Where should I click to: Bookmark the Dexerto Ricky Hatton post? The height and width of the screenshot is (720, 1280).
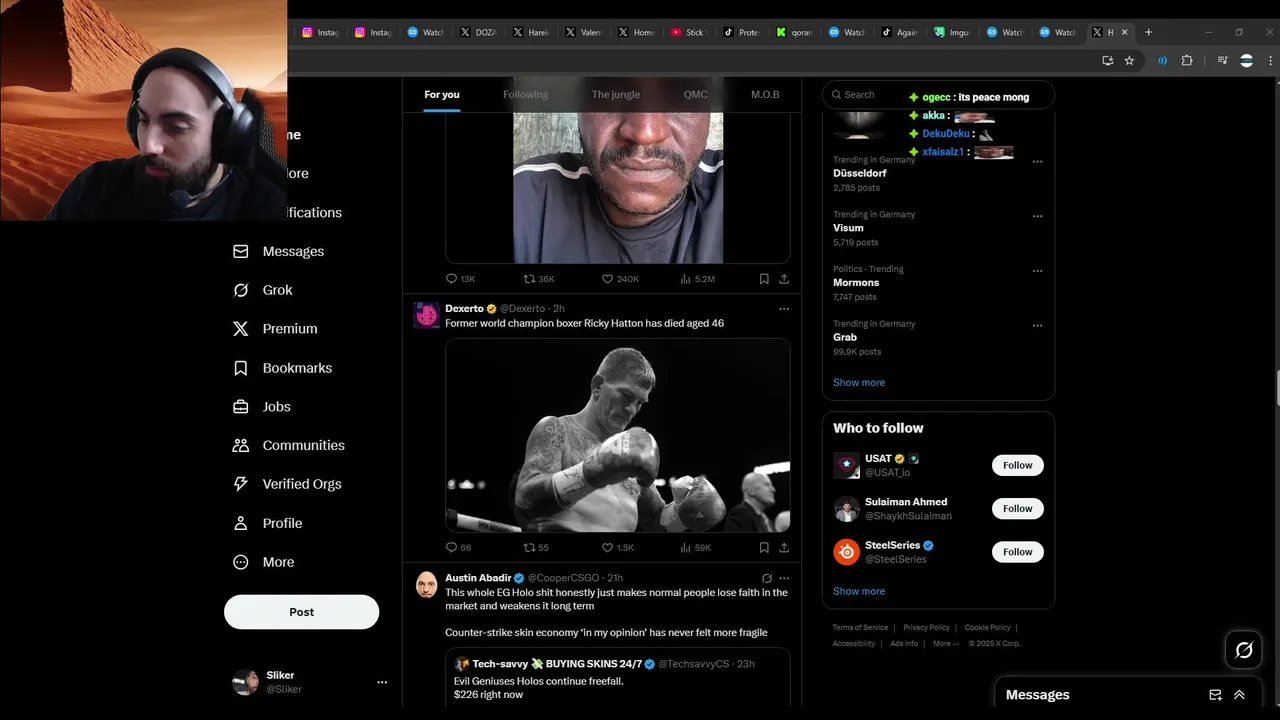[x=764, y=547]
